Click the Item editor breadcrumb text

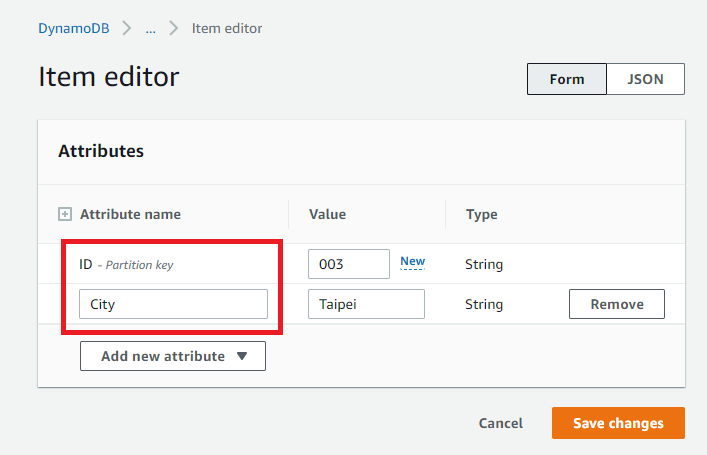coord(227,28)
